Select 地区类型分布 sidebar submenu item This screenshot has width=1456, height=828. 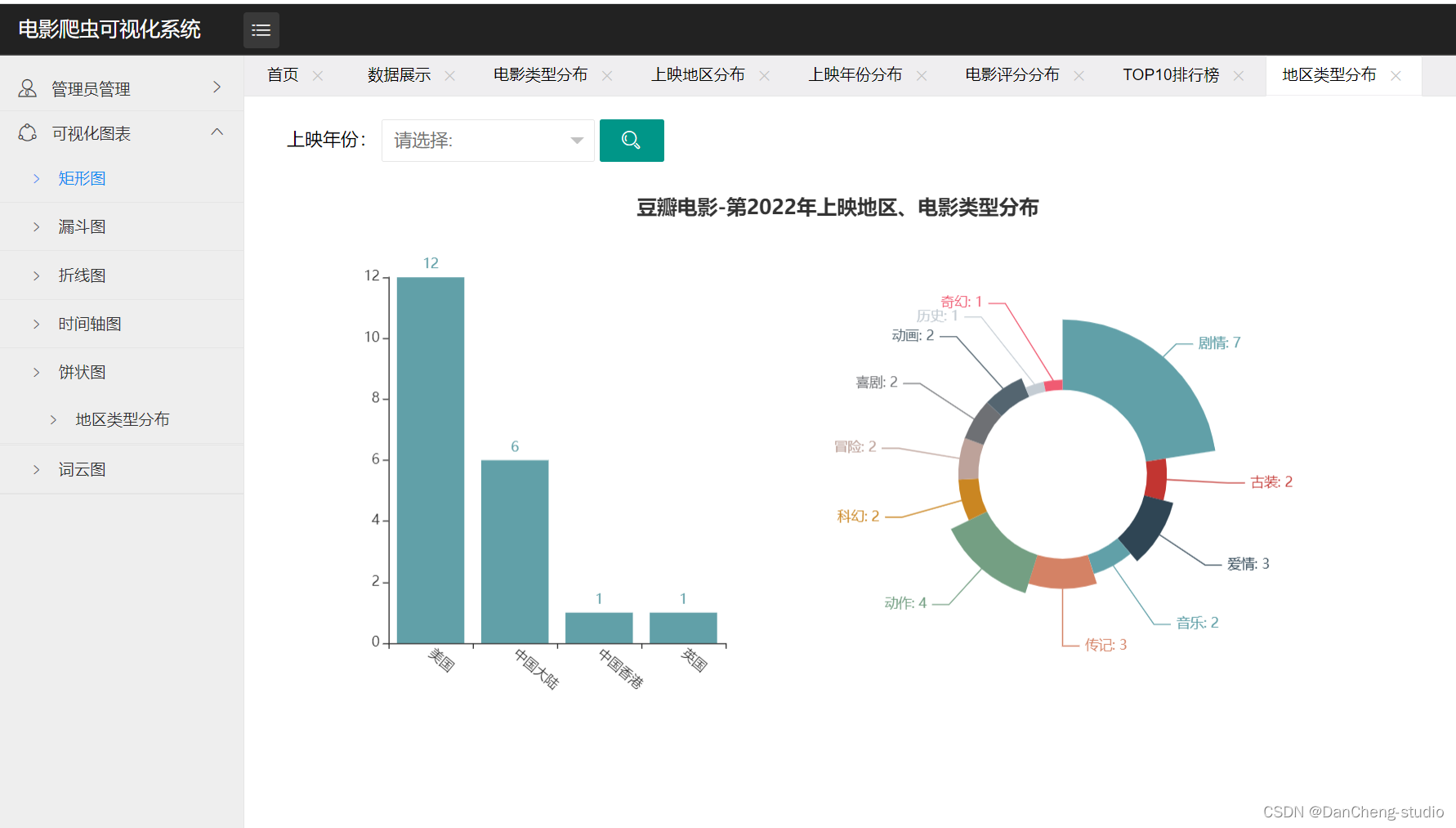pyautogui.click(x=122, y=419)
